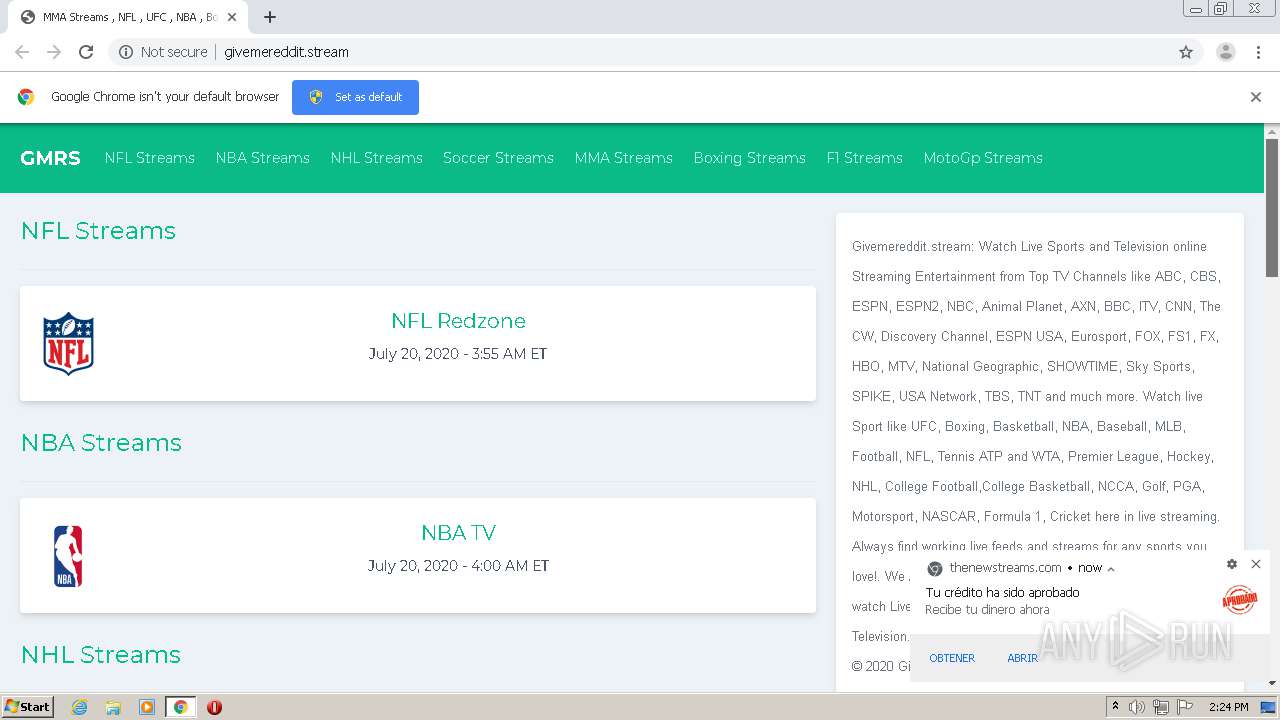Launch Internet Explorer from the taskbar
1280x720 pixels.
click(79, 707)
